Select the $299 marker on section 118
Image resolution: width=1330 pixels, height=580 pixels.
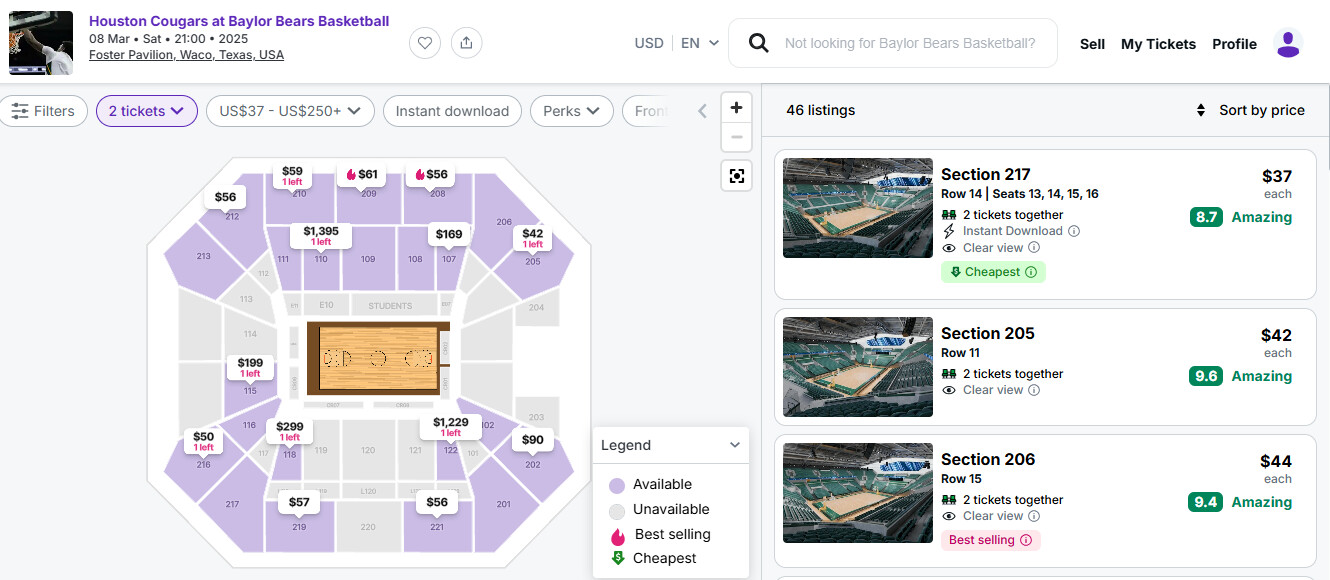click(x=289, y=431)
